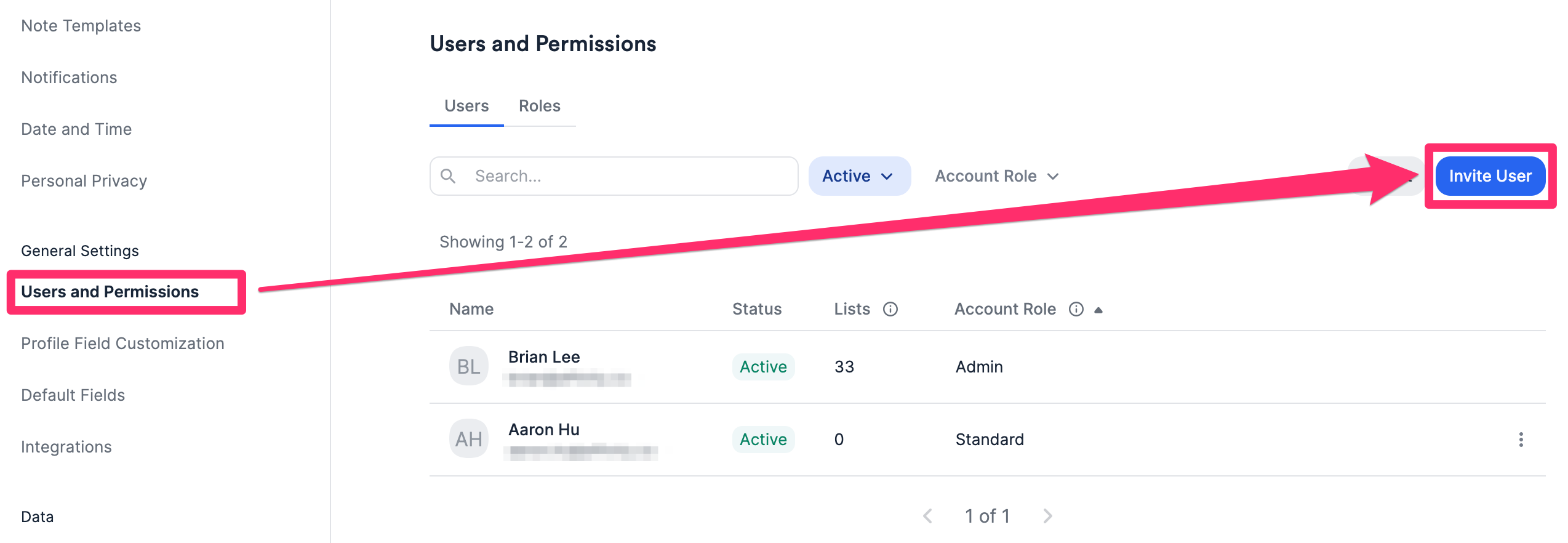Select the Users tab
Image resolution: width=1568 pixels, height=543 pixels.
[x=466, y=105]
